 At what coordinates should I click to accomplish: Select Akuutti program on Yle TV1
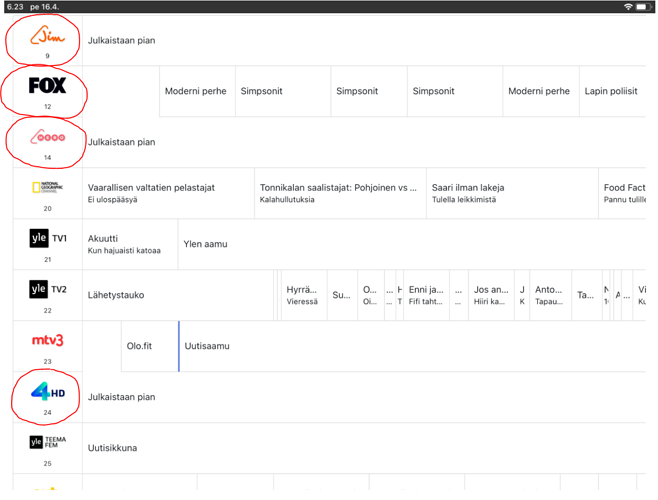click(x=129, y=244)
